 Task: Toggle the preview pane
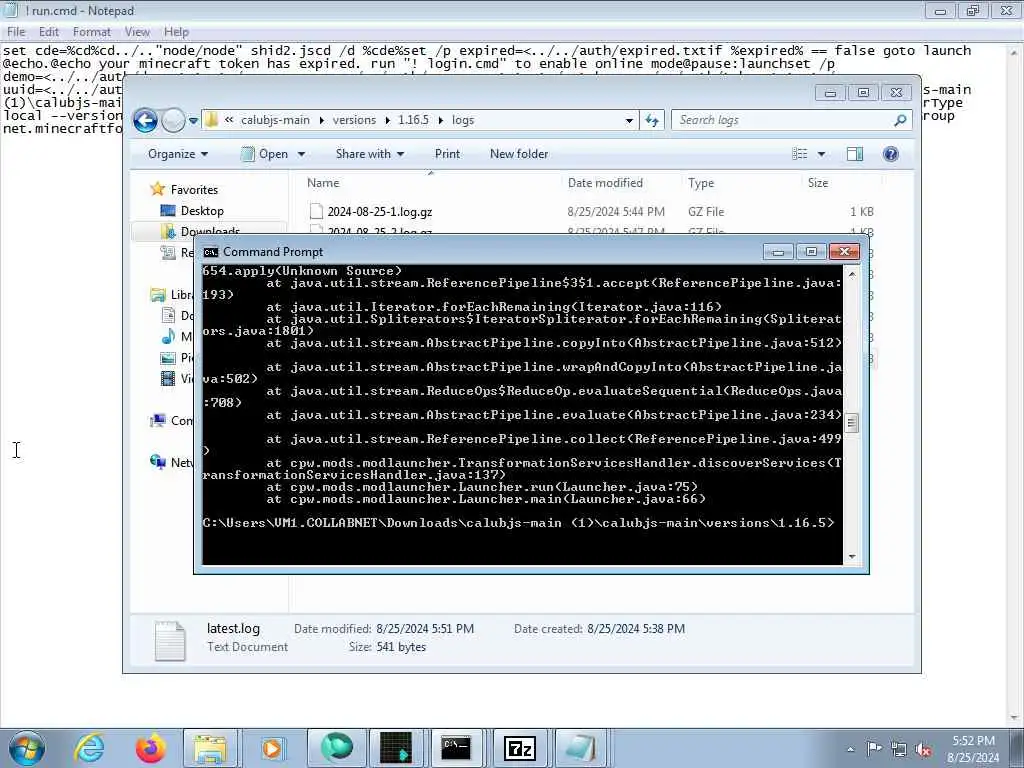[x=855, y=154]
